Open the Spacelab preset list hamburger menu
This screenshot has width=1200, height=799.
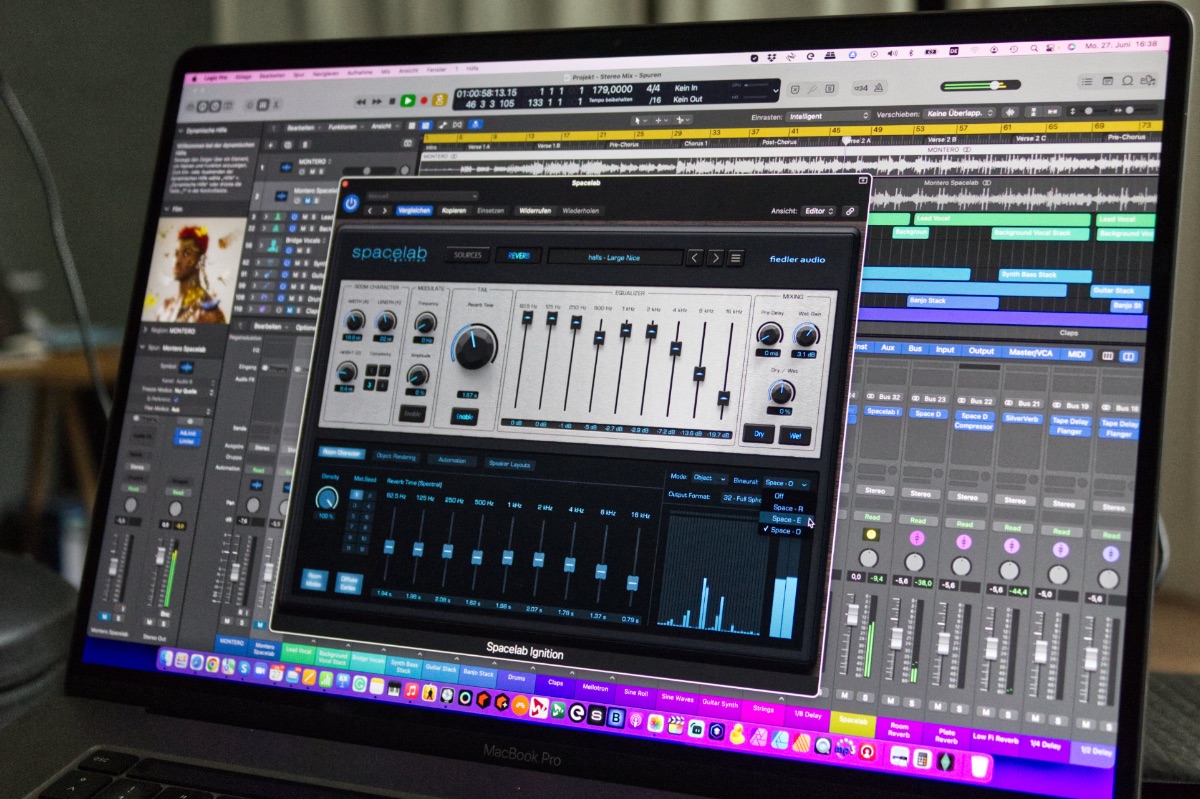tap(736, 258)
